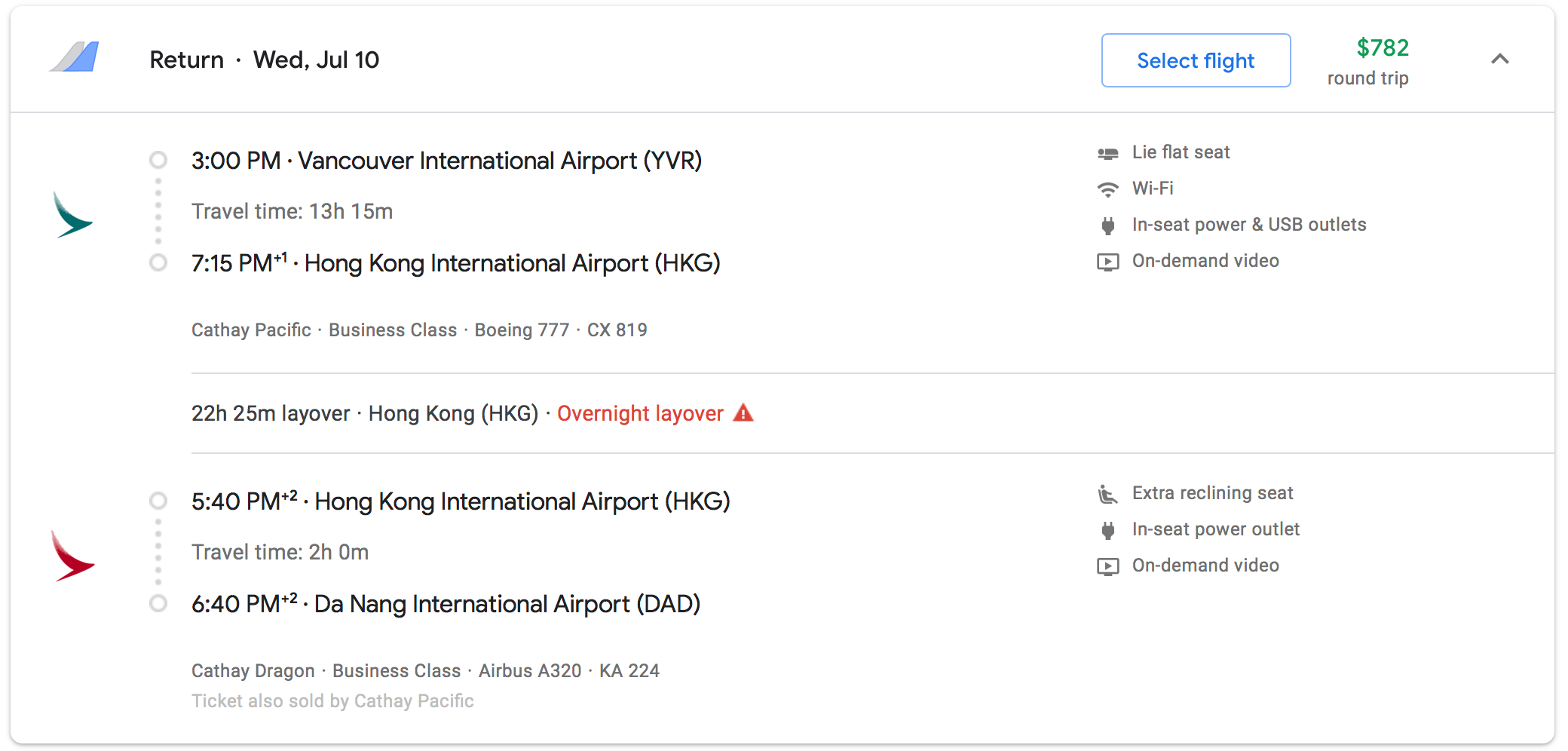The image size is (1568, 751).
Task: Click the In-seat power & USB outlets plug icon
Action: 1107,225
